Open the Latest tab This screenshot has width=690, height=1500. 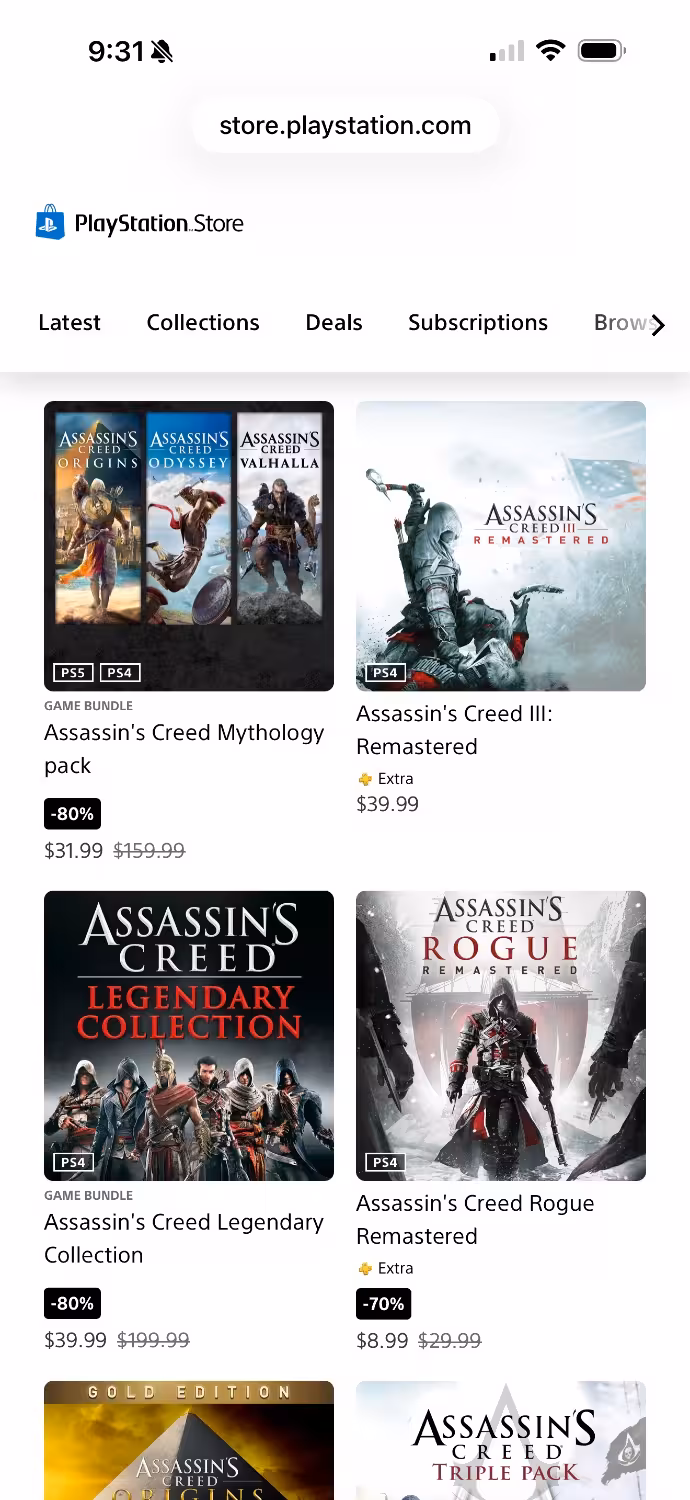(69, 323)
